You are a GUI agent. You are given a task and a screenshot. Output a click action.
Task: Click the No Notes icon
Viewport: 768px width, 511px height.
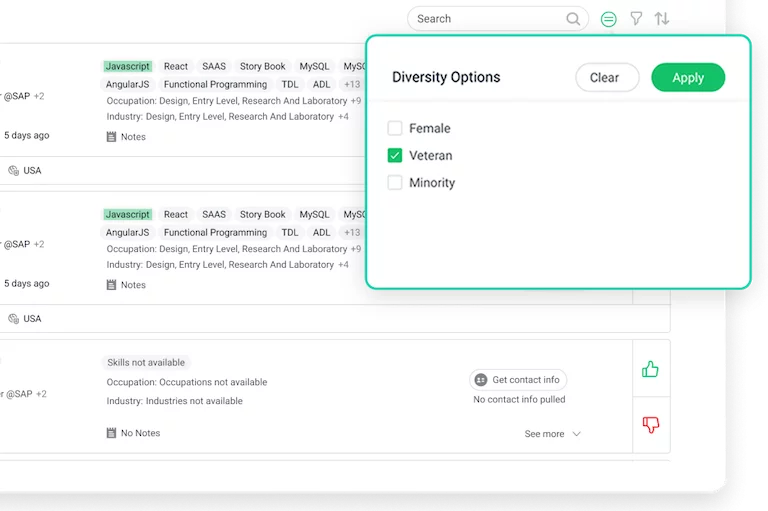[x=112, y=433]
